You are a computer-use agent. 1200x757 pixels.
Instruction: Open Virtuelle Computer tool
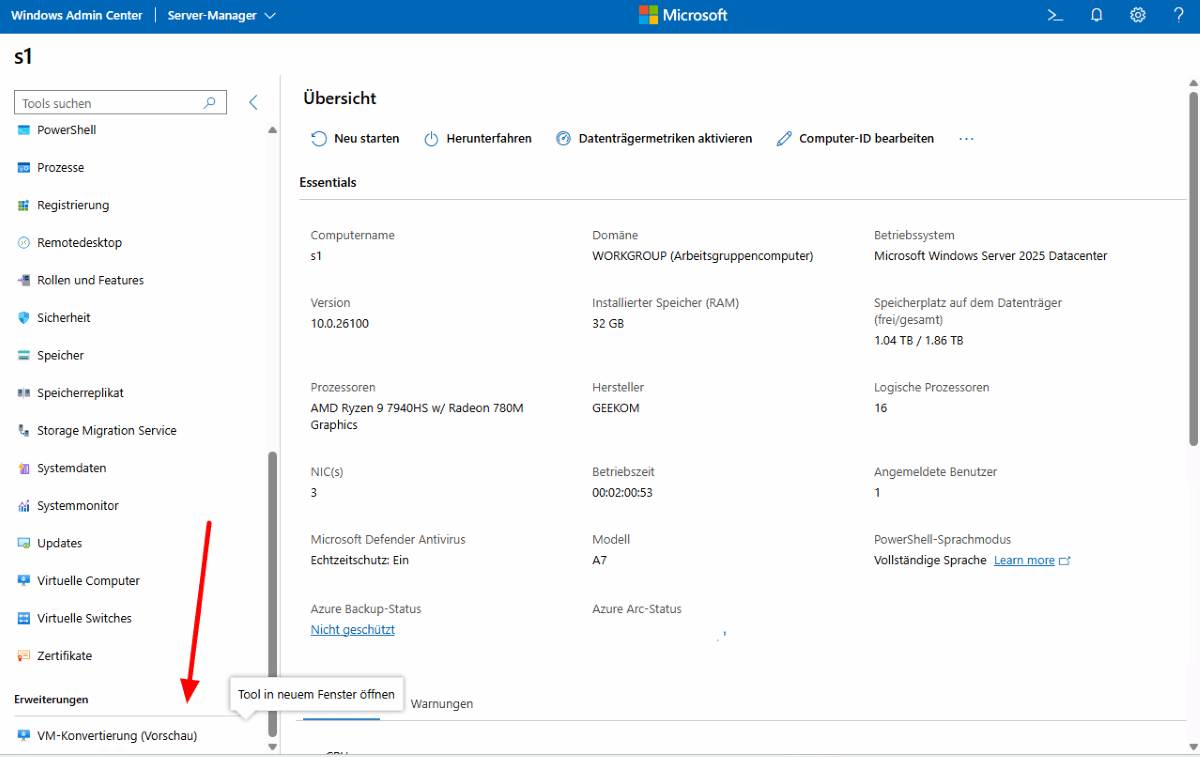pos(88,581)
